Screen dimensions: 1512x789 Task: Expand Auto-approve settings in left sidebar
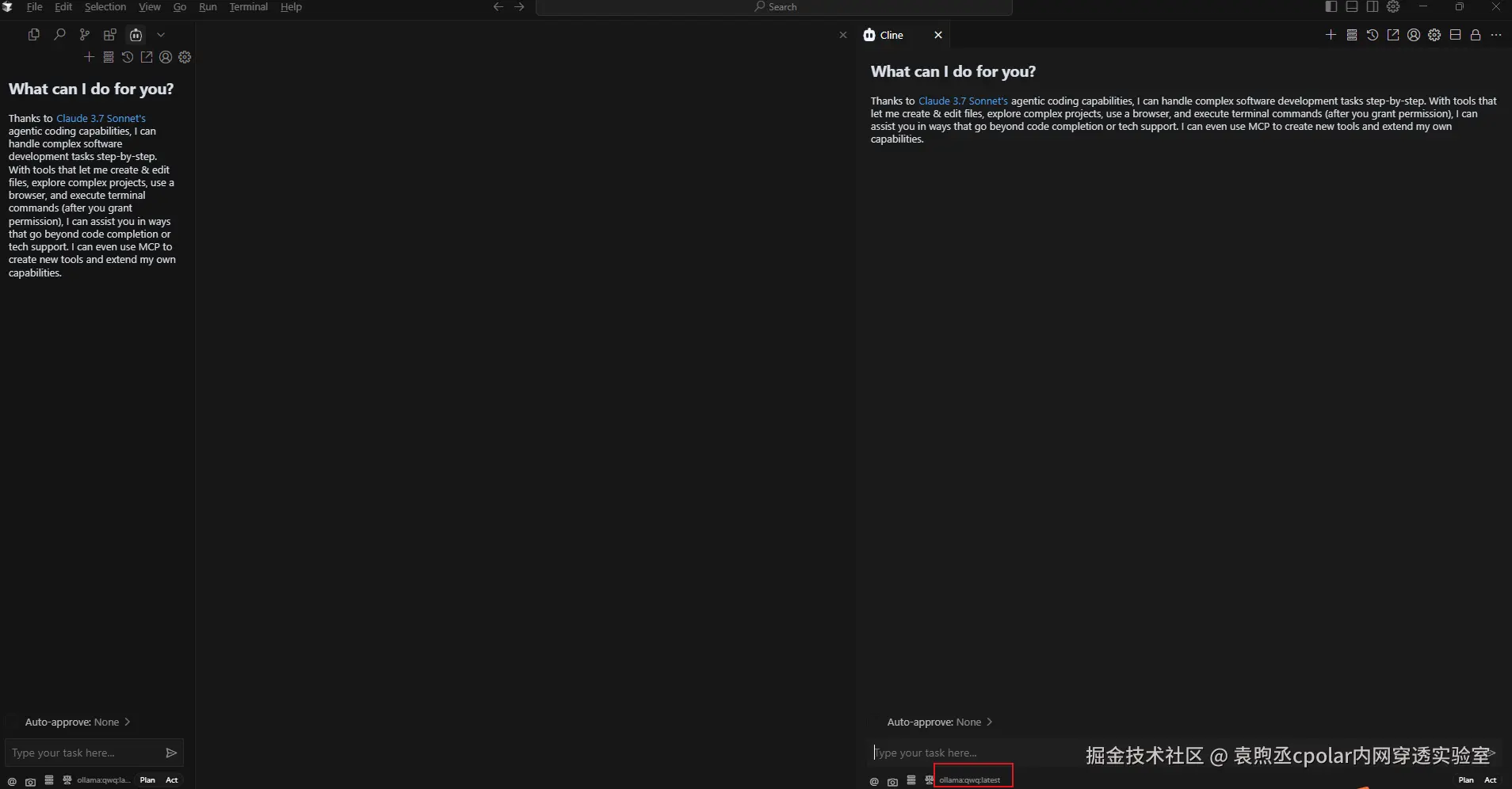77,722
